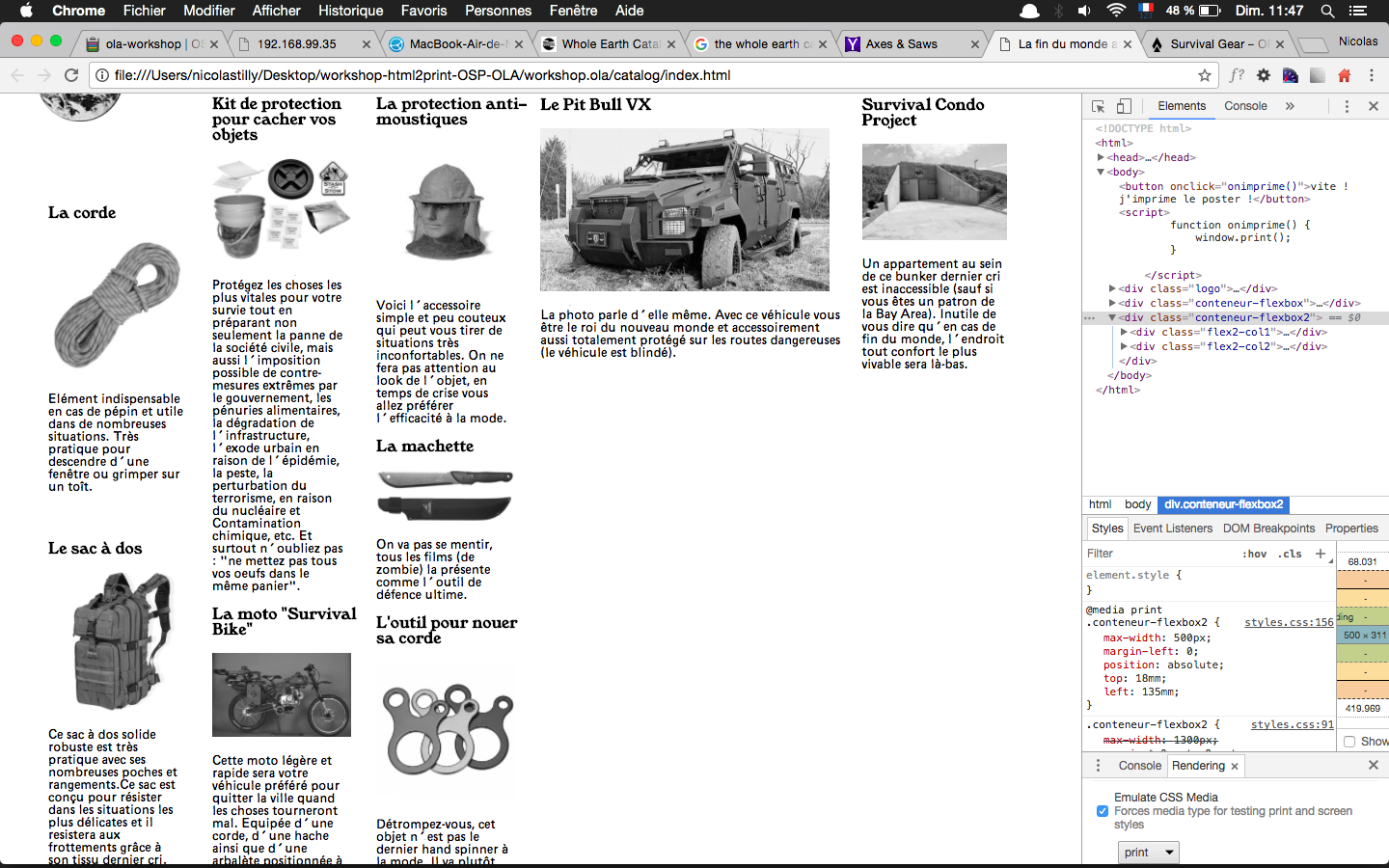Image resolution: width=1389 pixels, height=868 pixels.
Task: Click the red house extension icon
Action: (x=1345, y=75)
